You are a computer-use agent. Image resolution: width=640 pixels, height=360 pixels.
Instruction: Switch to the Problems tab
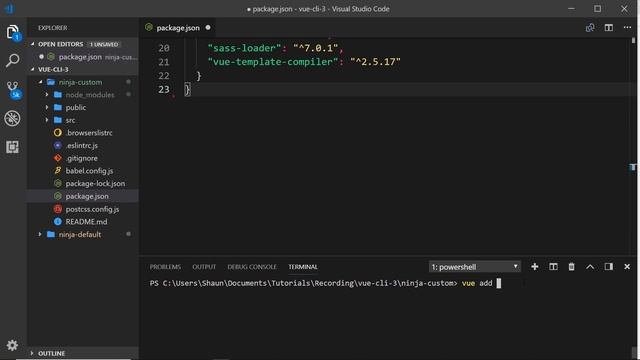[x=165, y=267]
